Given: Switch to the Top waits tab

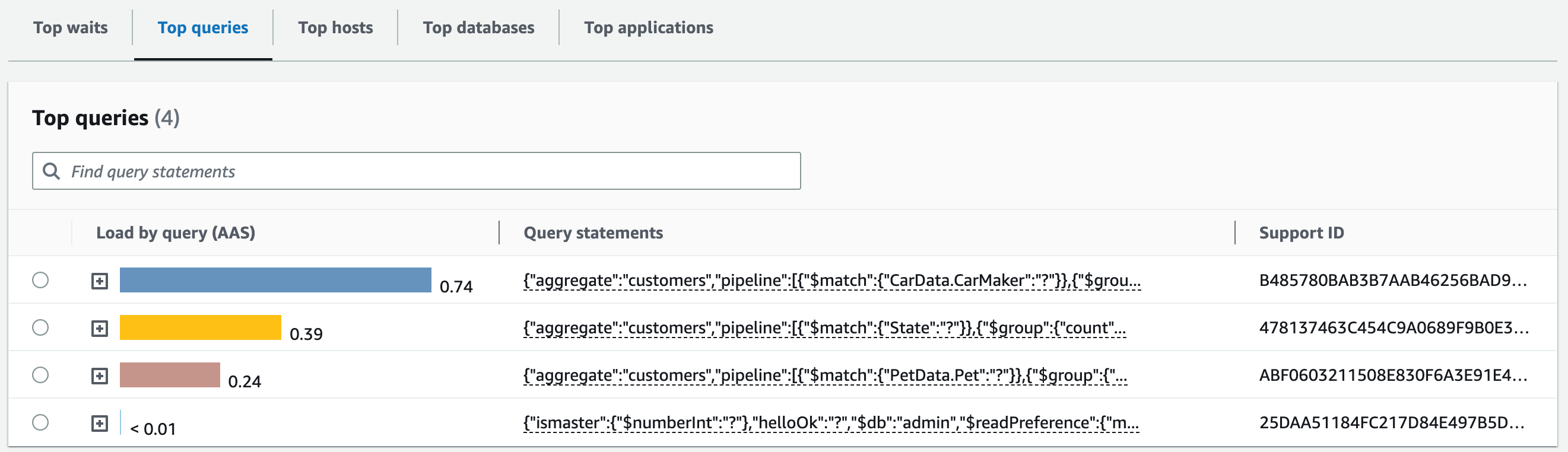Looking at the screenshot, I should [71, 28].
